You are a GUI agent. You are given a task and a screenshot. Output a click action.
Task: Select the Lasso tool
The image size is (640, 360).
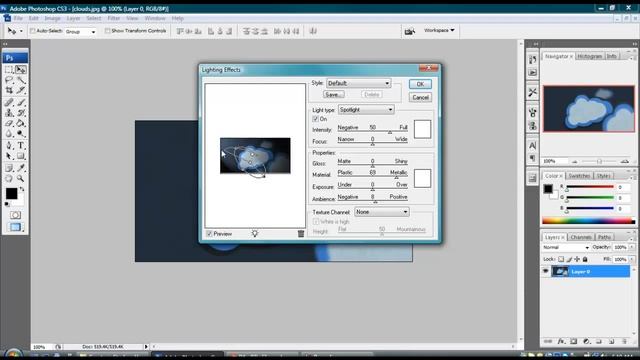[x=9, y=80]
